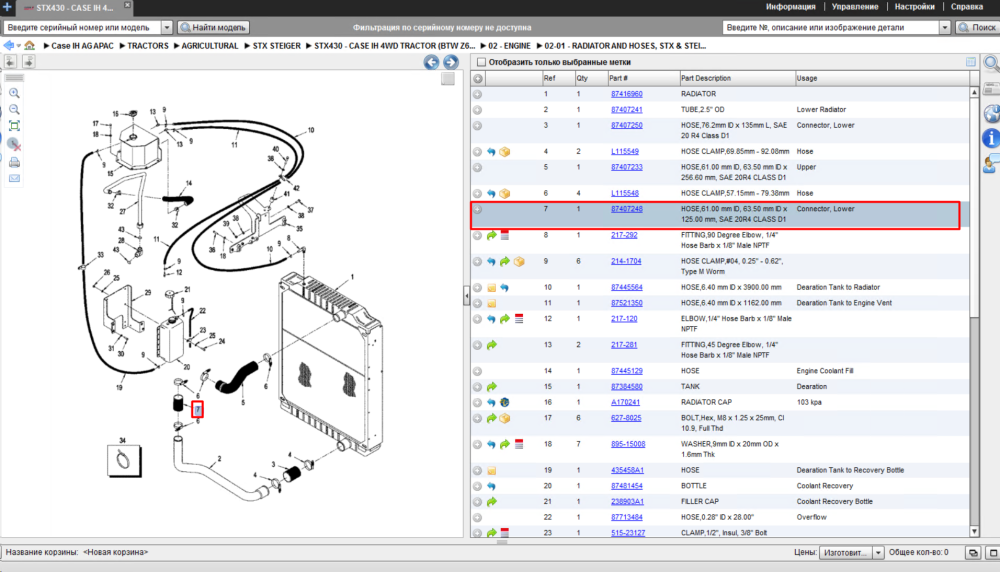1000x572 pixels.
Task: Open part search field dropdown arrow
Action: (x=945, y=27)
